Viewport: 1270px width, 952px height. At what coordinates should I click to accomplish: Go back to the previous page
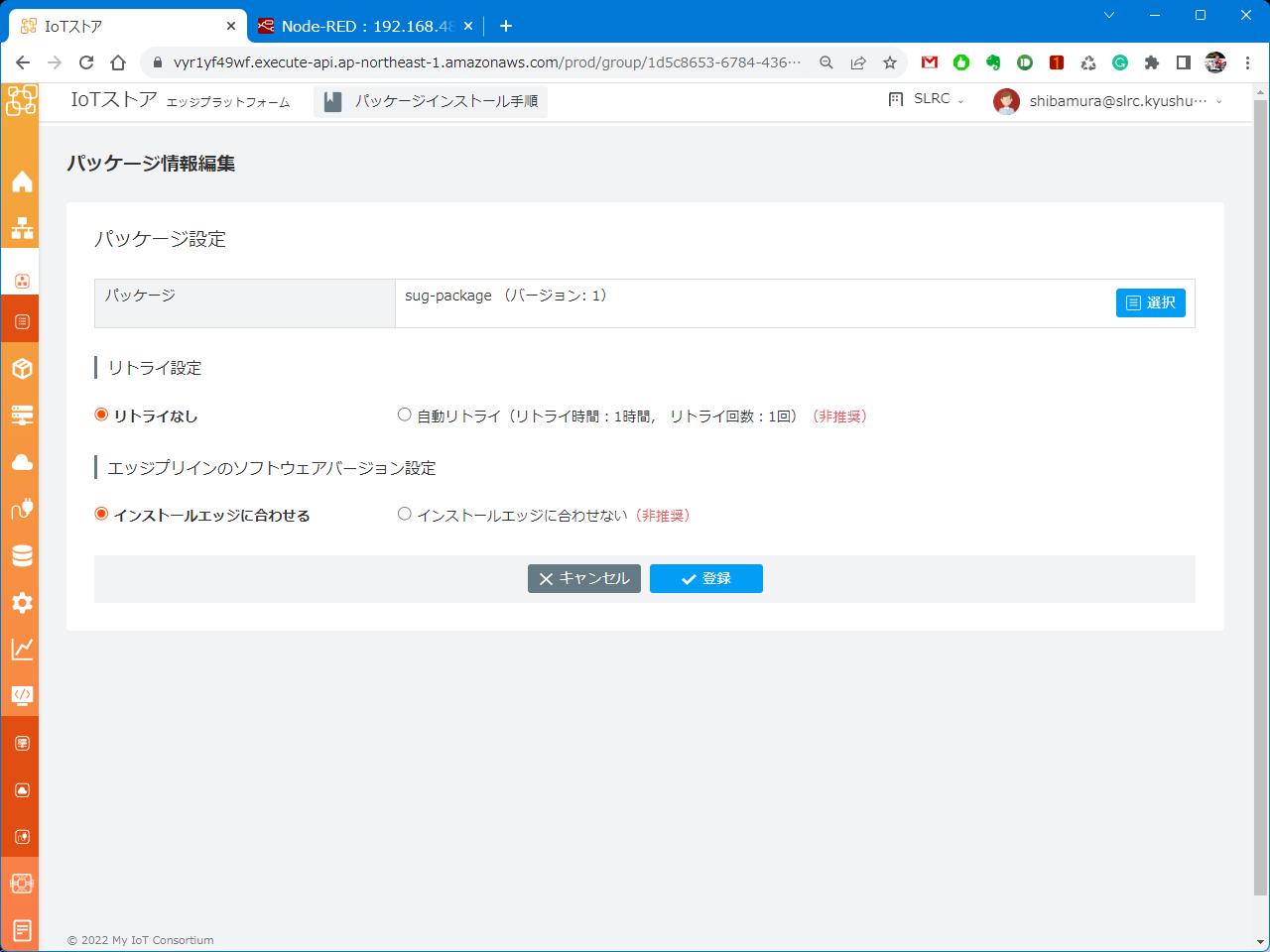pos(23,62)
